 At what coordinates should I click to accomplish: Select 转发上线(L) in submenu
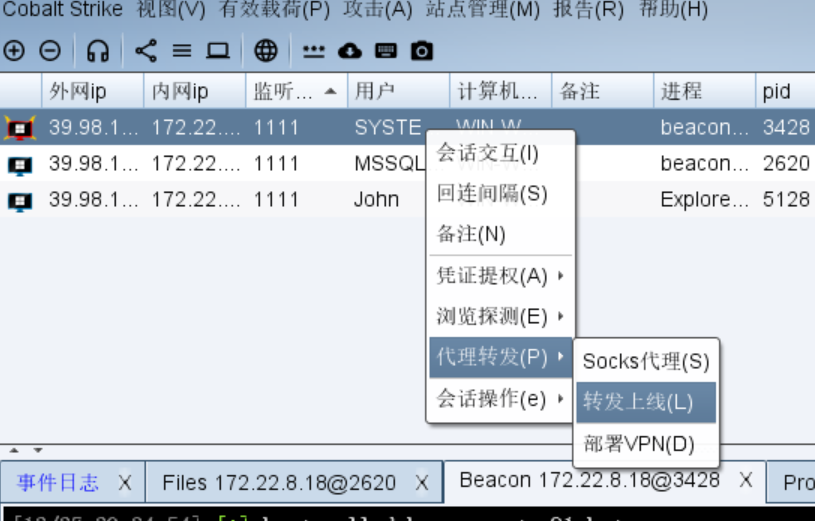tap(646, 402)
